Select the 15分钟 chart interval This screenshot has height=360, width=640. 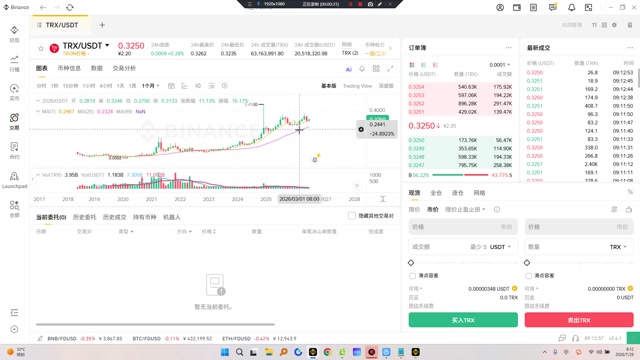71,86
